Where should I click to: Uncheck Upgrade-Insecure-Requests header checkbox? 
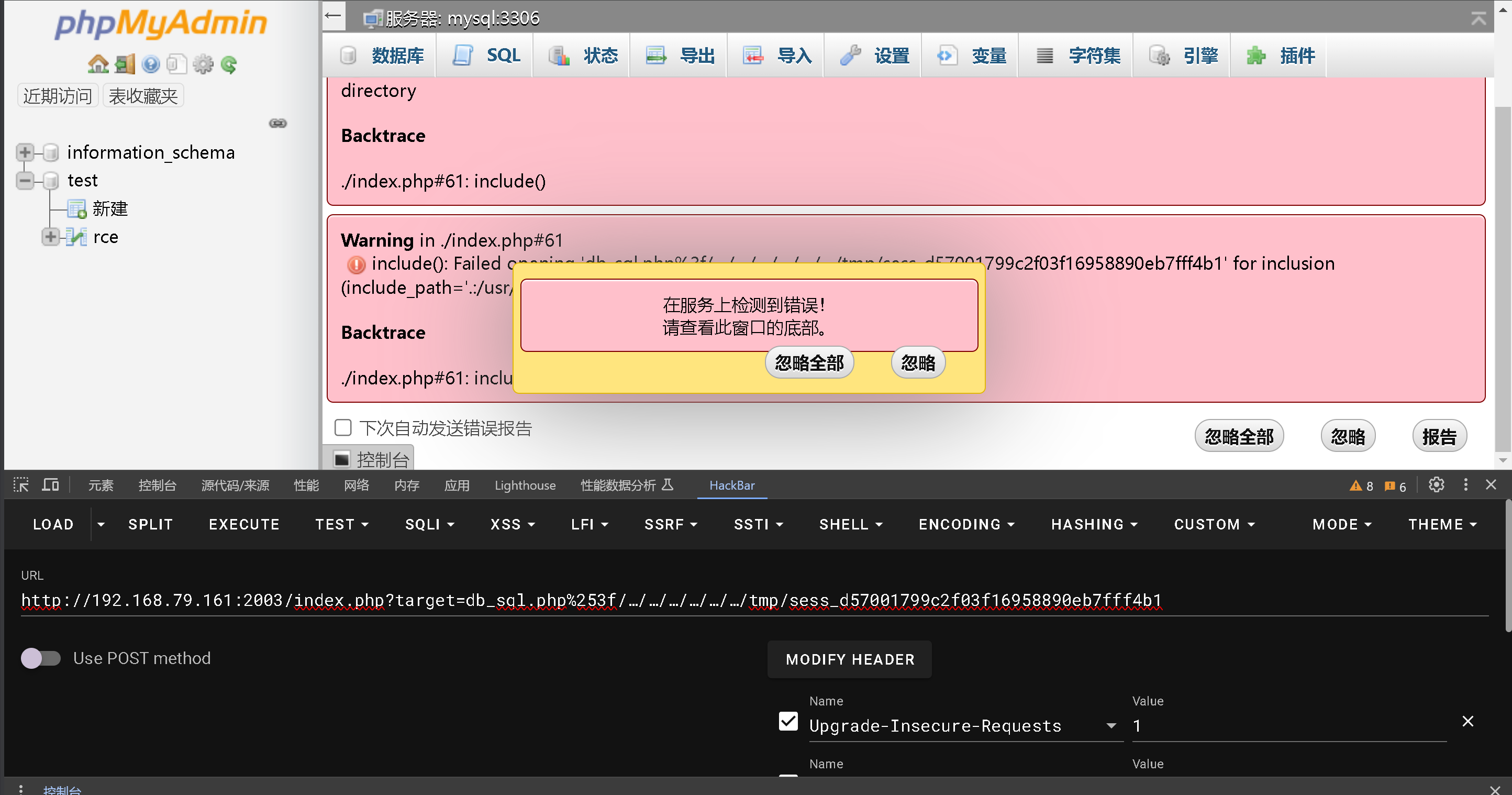[x=788, y=721]
